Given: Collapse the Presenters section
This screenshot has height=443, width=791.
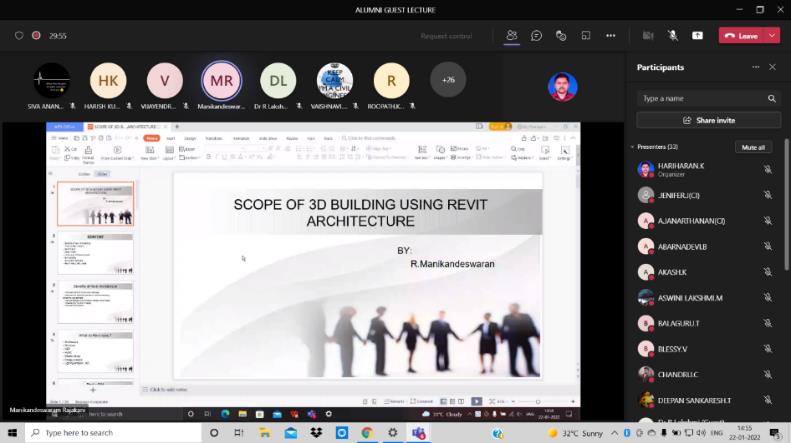Looking at the screenshot, I should pyautogui.click(x=632, y=147).
